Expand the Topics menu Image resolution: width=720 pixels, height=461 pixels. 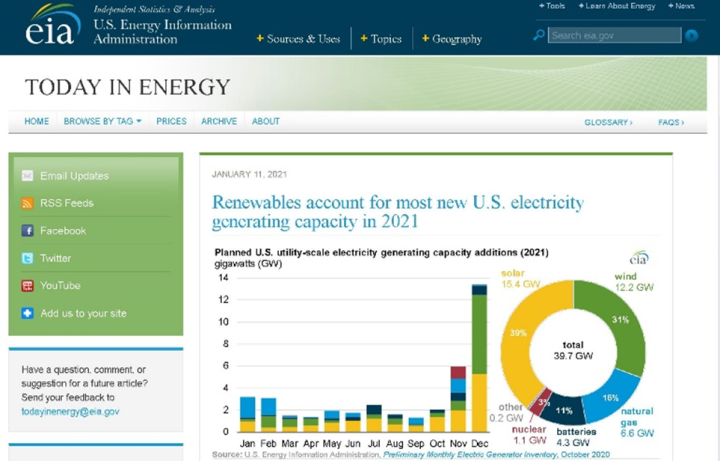click(381, 39)
